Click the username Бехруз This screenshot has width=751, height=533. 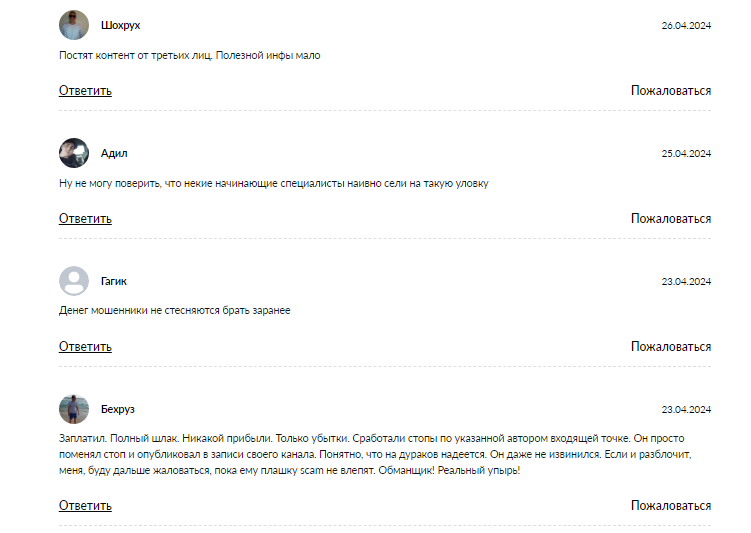click(118, 409)
